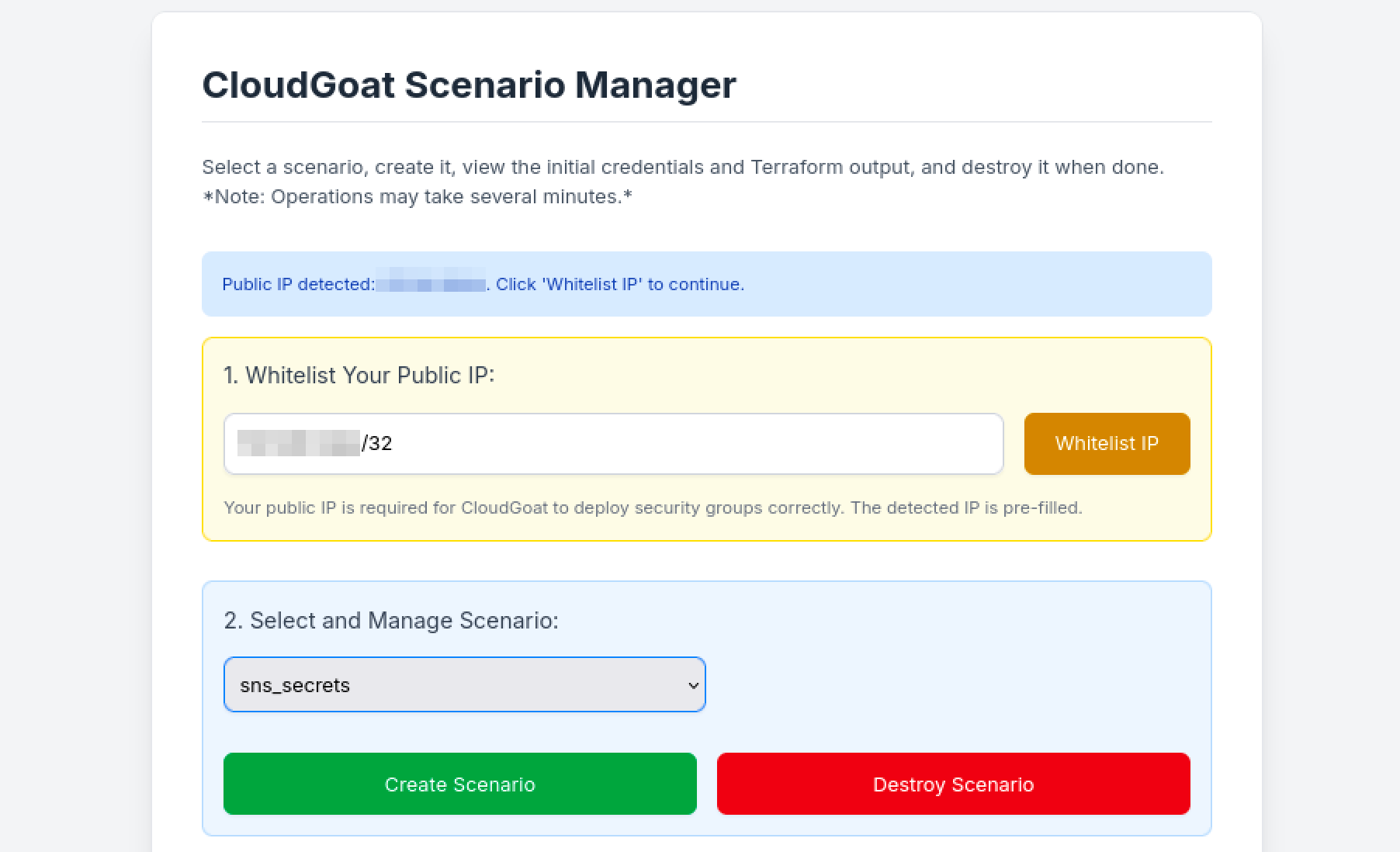The image size is (1400, 852).
Task: Click the 'Select and Manage Scenario' label
Action: pyautogui.click(x=390, y=621)
